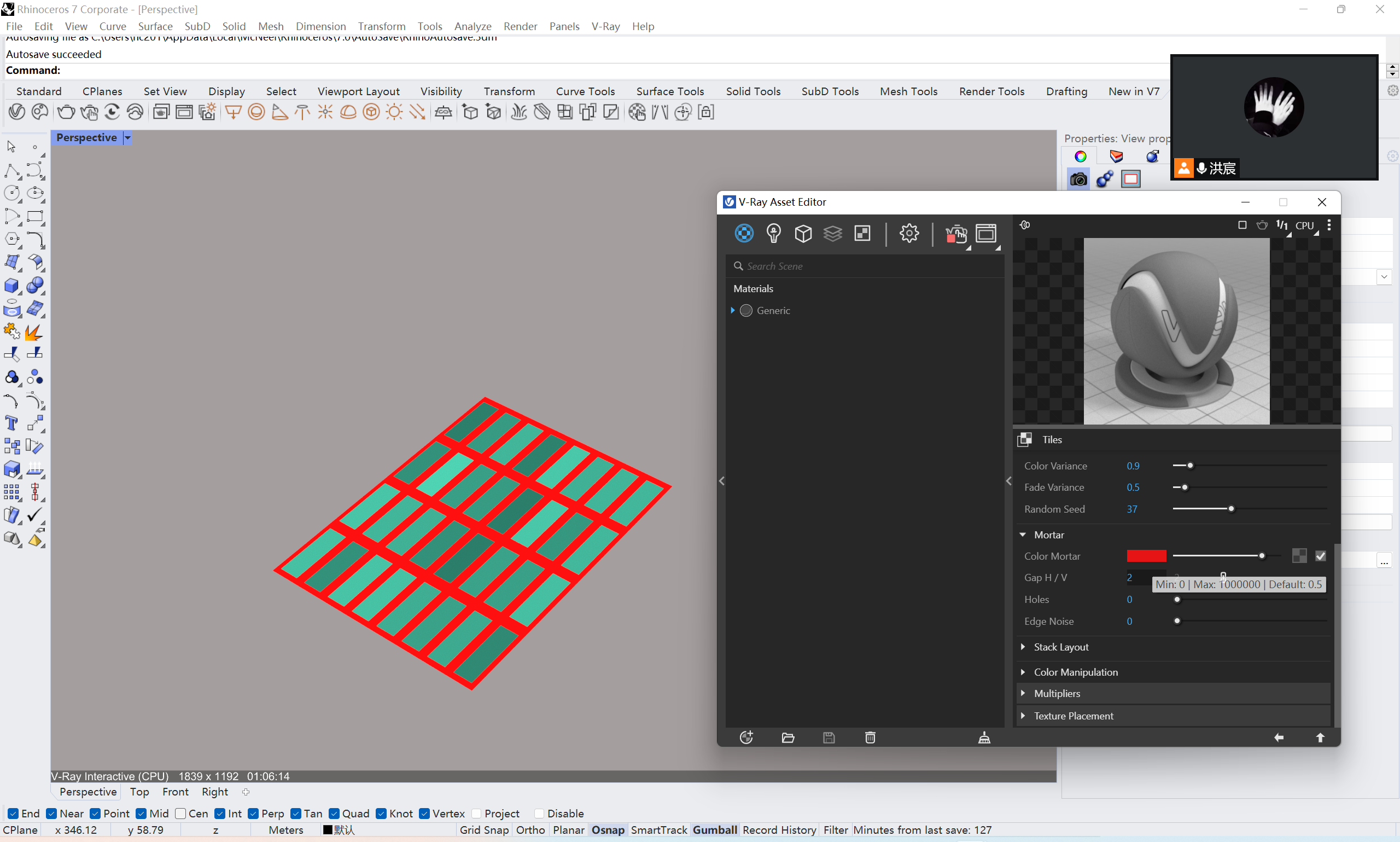Open the camera view properties icon
1400x842 pixels.
coord(1078,179)
